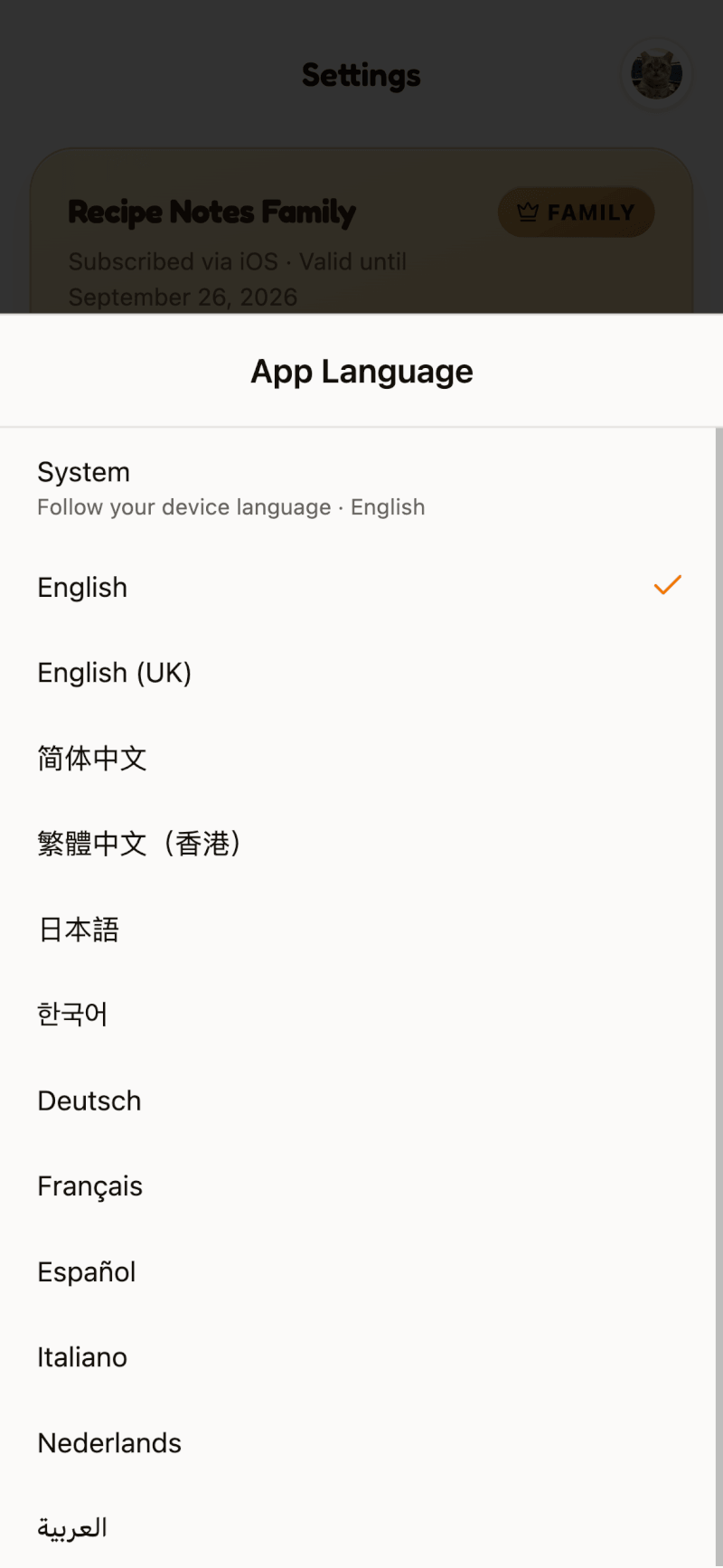Pick Italiano from the list
The height and width of the screenshot is (1568, 723).
(358, 1357)
